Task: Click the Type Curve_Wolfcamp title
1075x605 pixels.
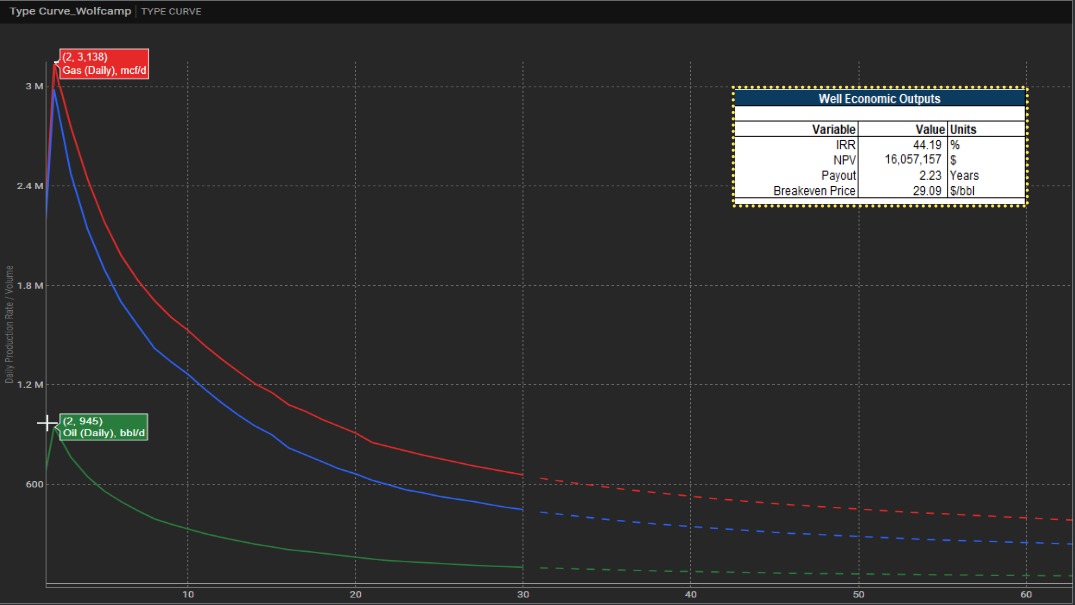Action: pyautogui.click(x=71, y=11)
